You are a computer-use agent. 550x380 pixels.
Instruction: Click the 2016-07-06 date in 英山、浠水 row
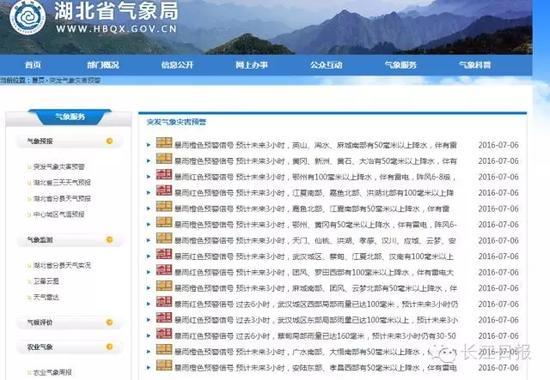point(498,145)
